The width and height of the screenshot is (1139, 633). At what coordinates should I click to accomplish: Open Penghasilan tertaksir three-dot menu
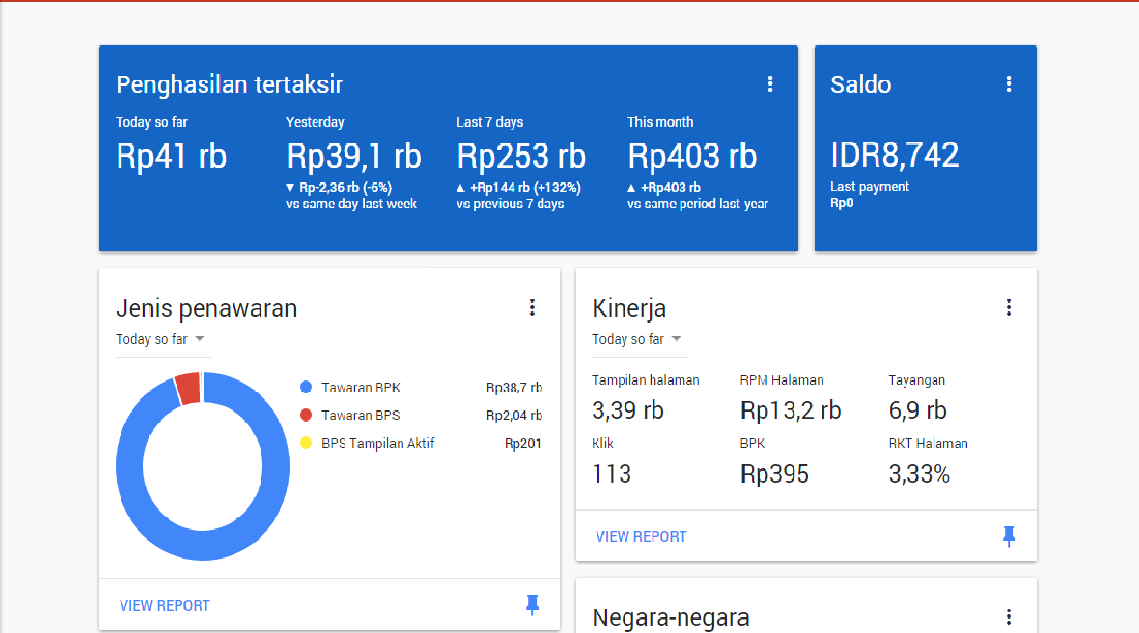point(770,85)
